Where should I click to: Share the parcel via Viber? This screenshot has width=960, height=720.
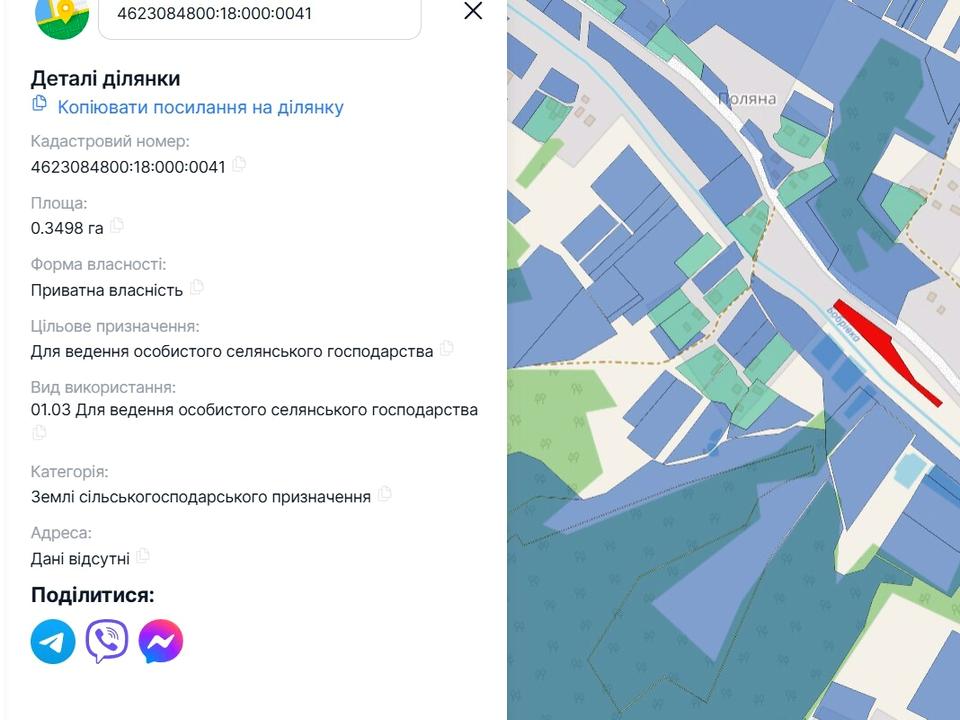[x=107, y=641]
